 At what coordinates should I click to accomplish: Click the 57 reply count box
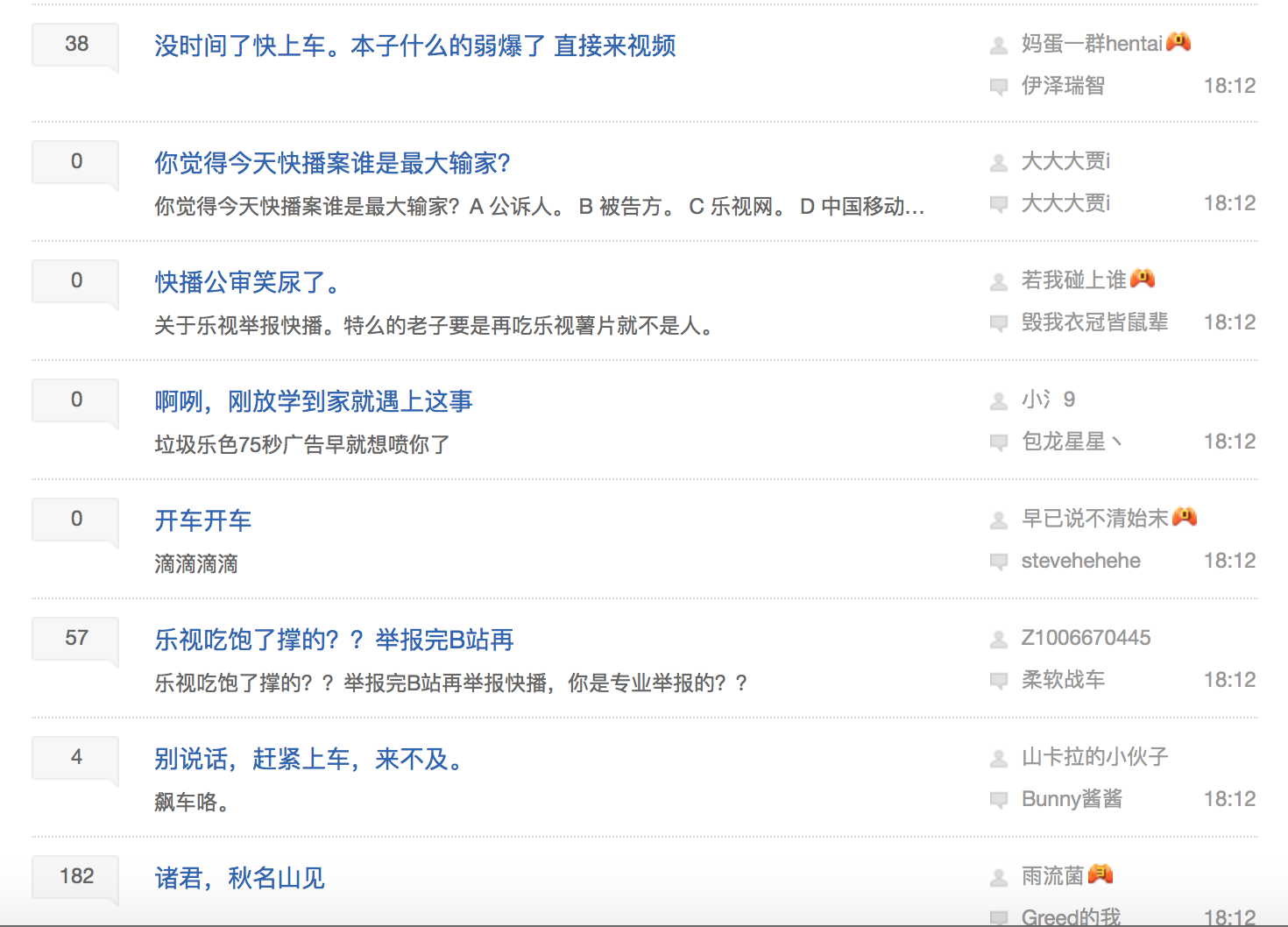76,638
